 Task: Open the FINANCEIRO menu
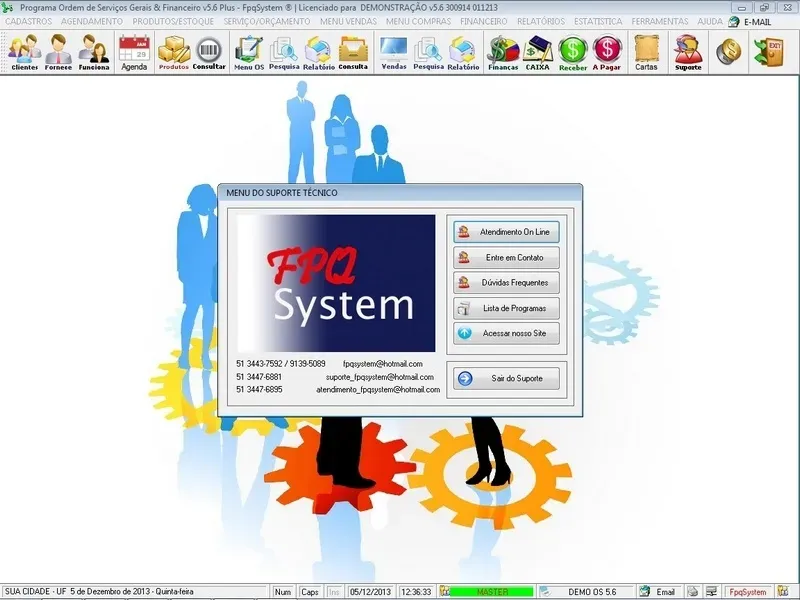point(484,21)
